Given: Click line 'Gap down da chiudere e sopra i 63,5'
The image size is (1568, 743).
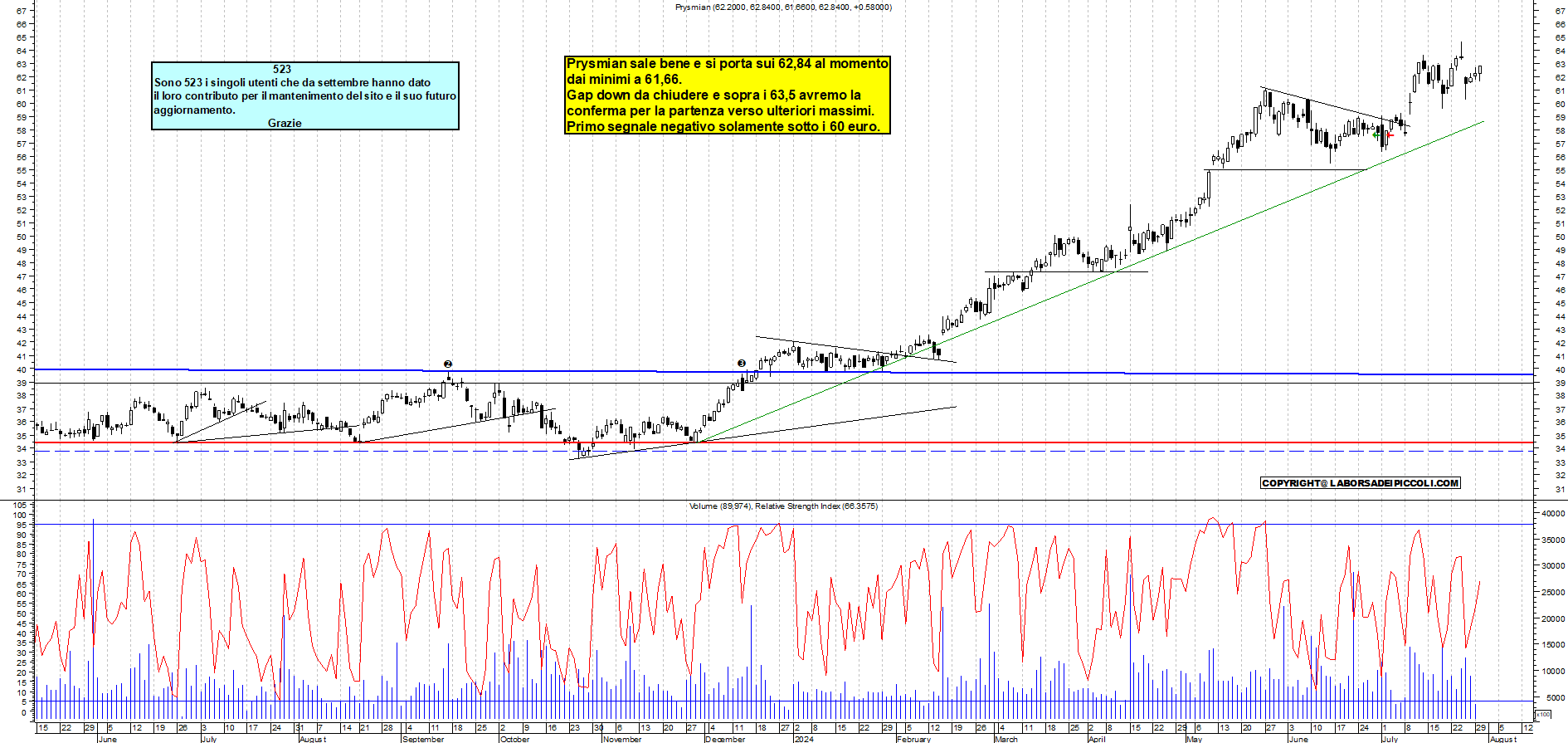Looking at the screenshot, I should coord(713,95).
